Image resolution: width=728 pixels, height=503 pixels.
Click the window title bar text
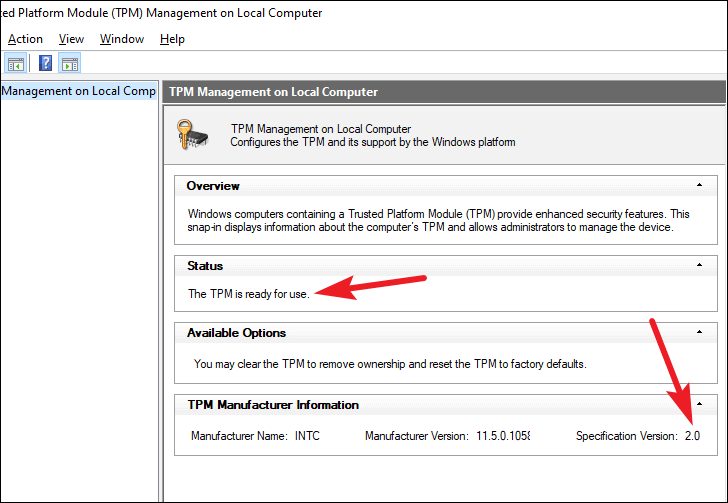161,13
